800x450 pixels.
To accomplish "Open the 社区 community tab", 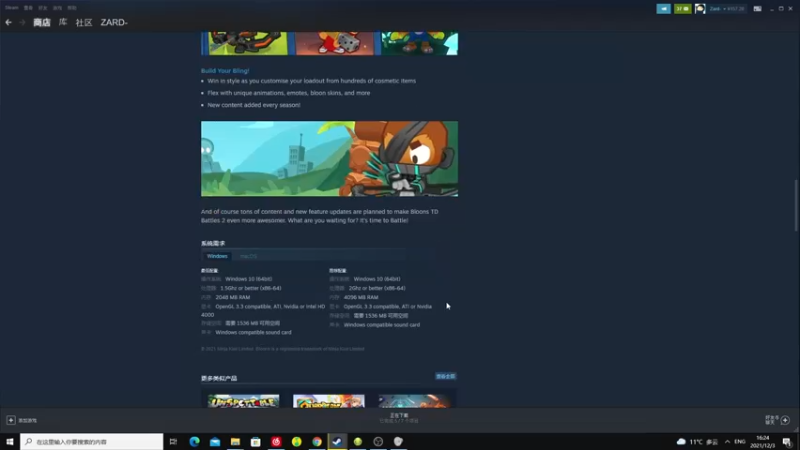I will click(x=84, y=22).
